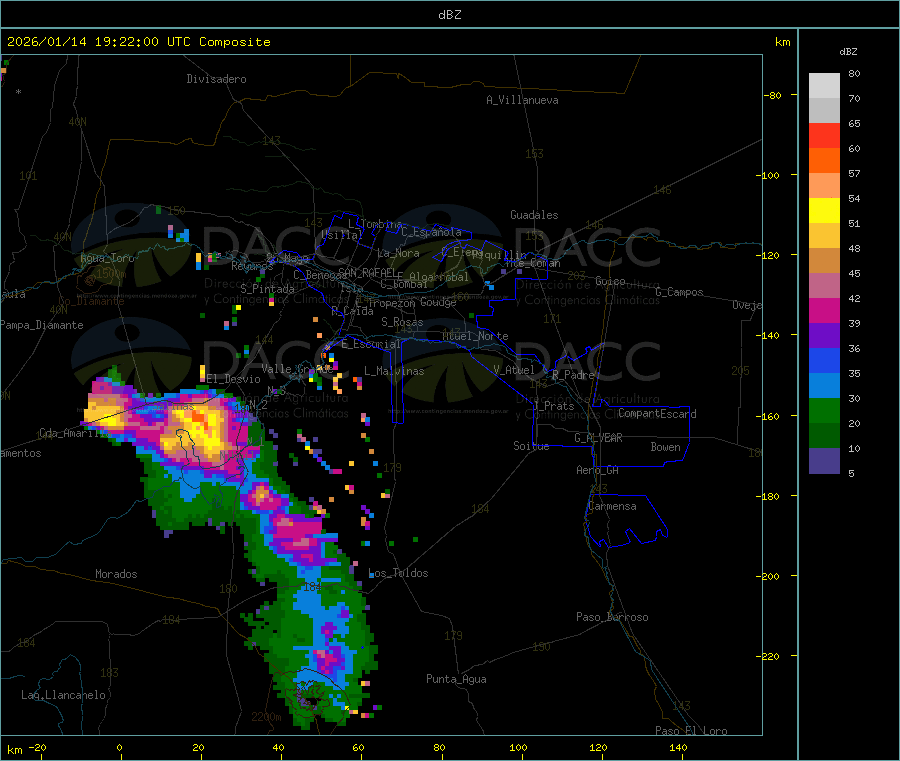
Task: Select the R_Padre location label
Action: pyautogui.click(x=573, y=375)
